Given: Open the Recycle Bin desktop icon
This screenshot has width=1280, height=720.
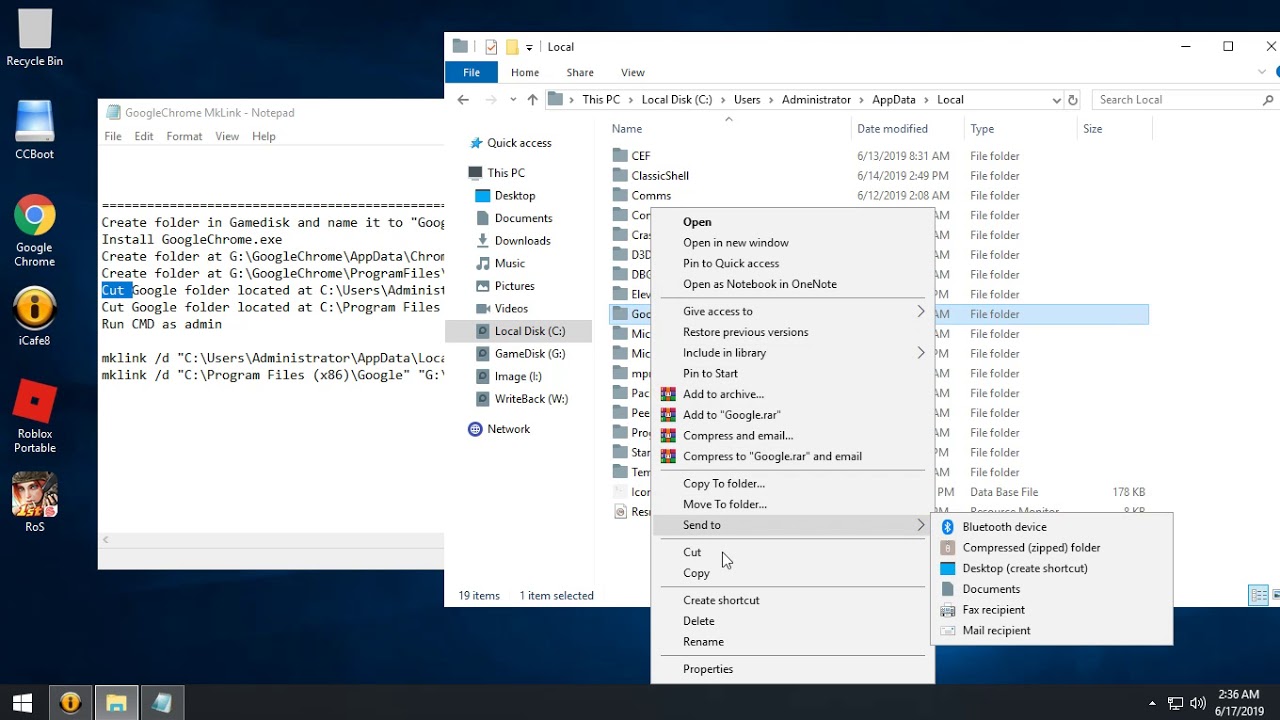Looking at the screenshot, I should (x=34, y=38).
